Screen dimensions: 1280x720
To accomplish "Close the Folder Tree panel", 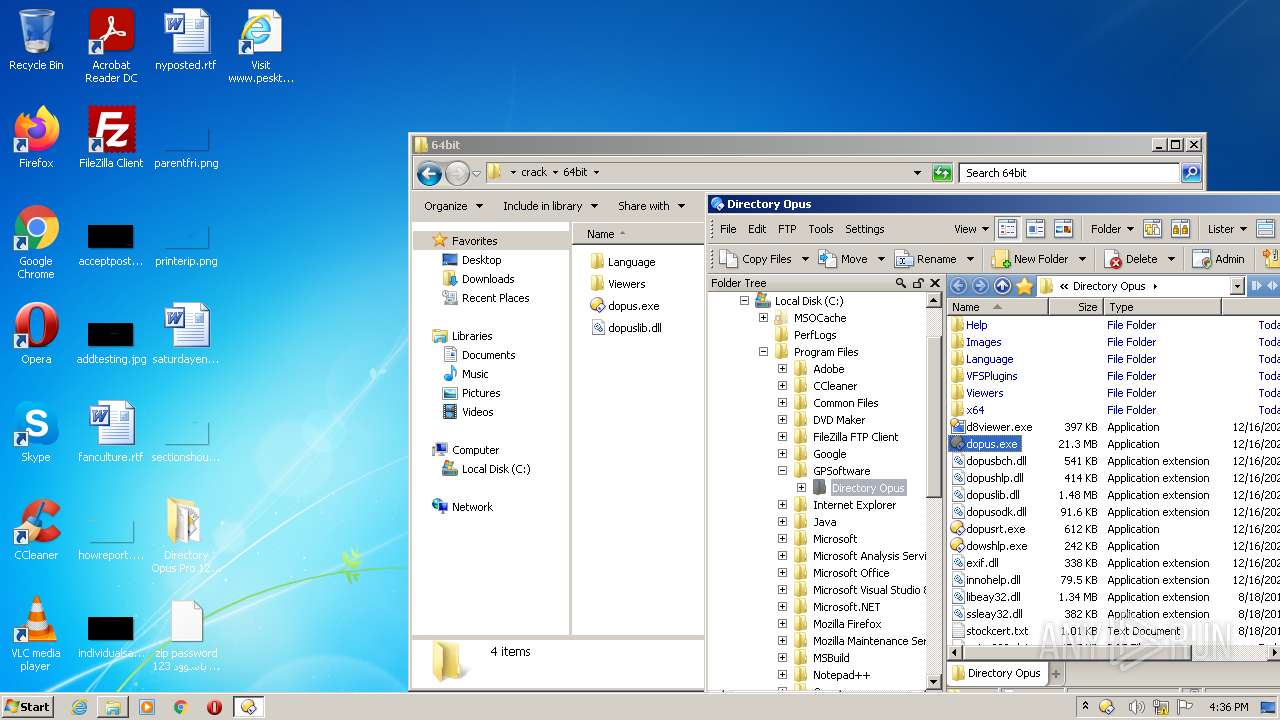I will (935, 283).
